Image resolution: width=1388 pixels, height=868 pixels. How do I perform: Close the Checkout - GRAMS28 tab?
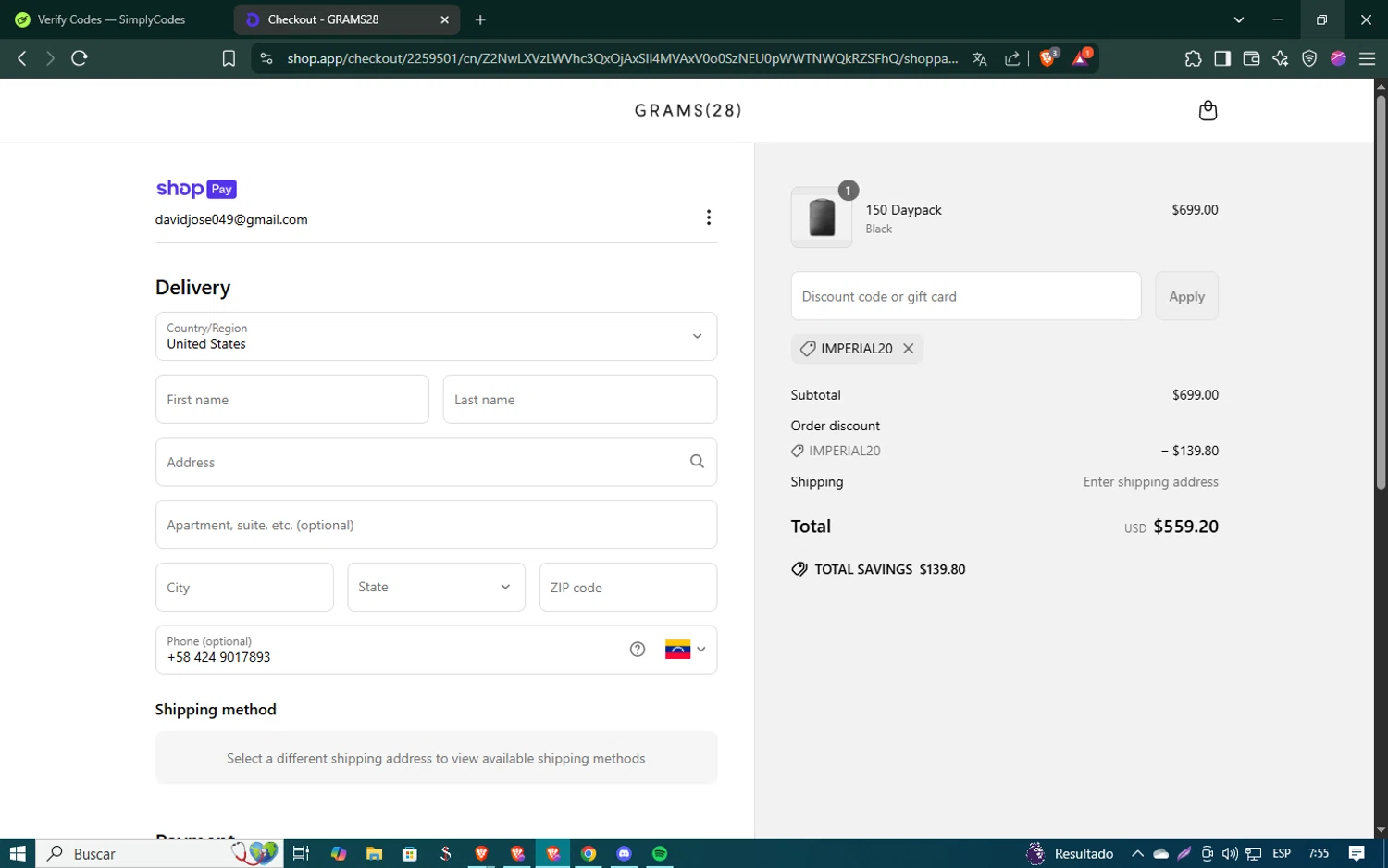click(444, 19)
